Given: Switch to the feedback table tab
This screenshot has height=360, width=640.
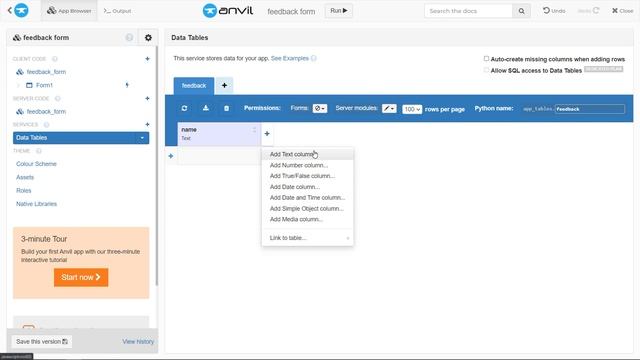Looking at the screenshot, I should click(194, 86).
